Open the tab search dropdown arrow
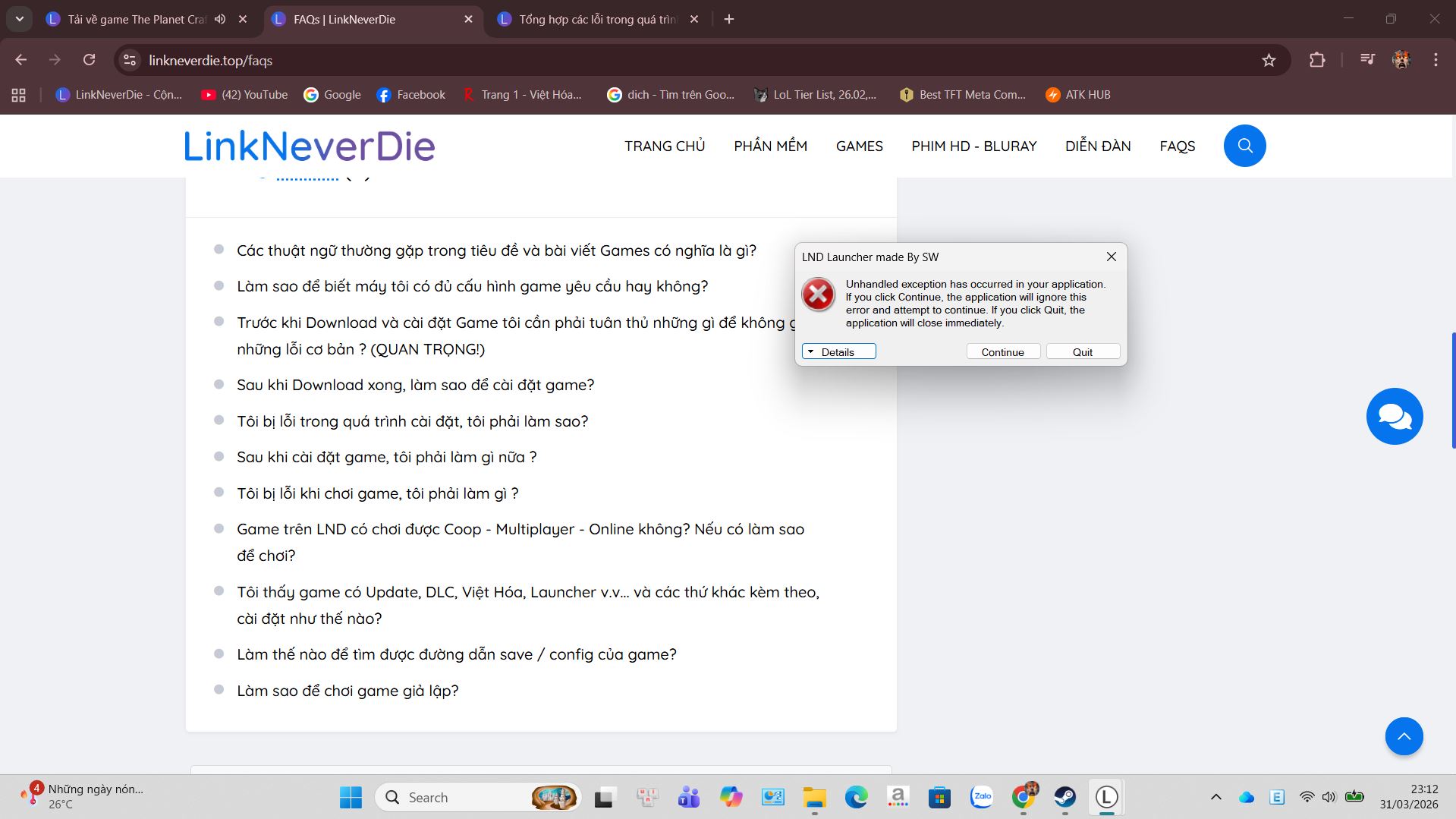1456x819 pixels. click(x=20, y=19)
